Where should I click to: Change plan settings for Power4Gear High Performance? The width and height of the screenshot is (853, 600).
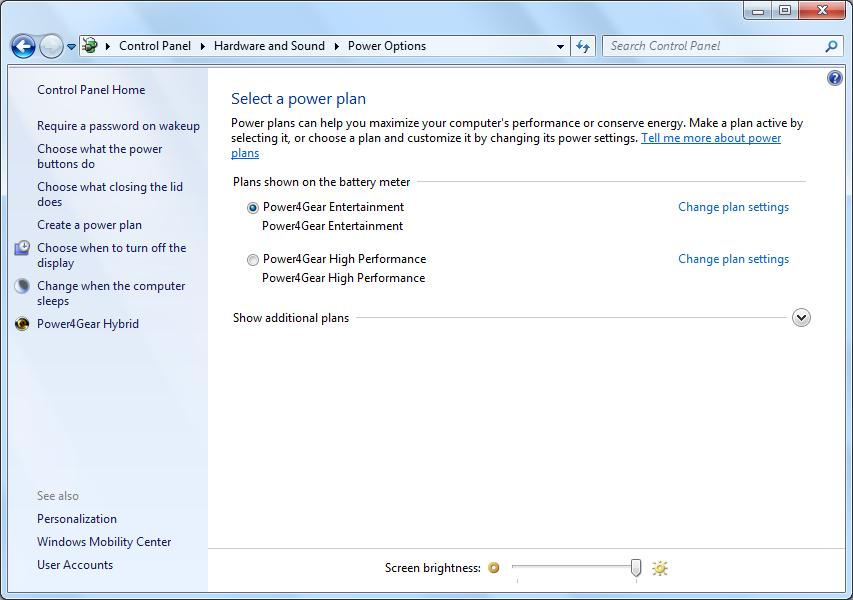coord(733,259)
